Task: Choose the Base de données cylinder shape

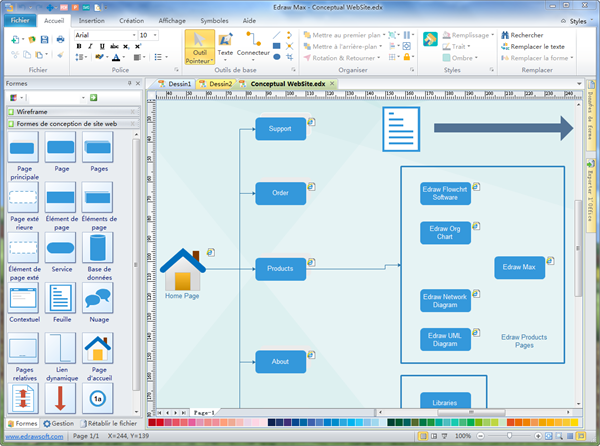Action: tap(98, 247)
